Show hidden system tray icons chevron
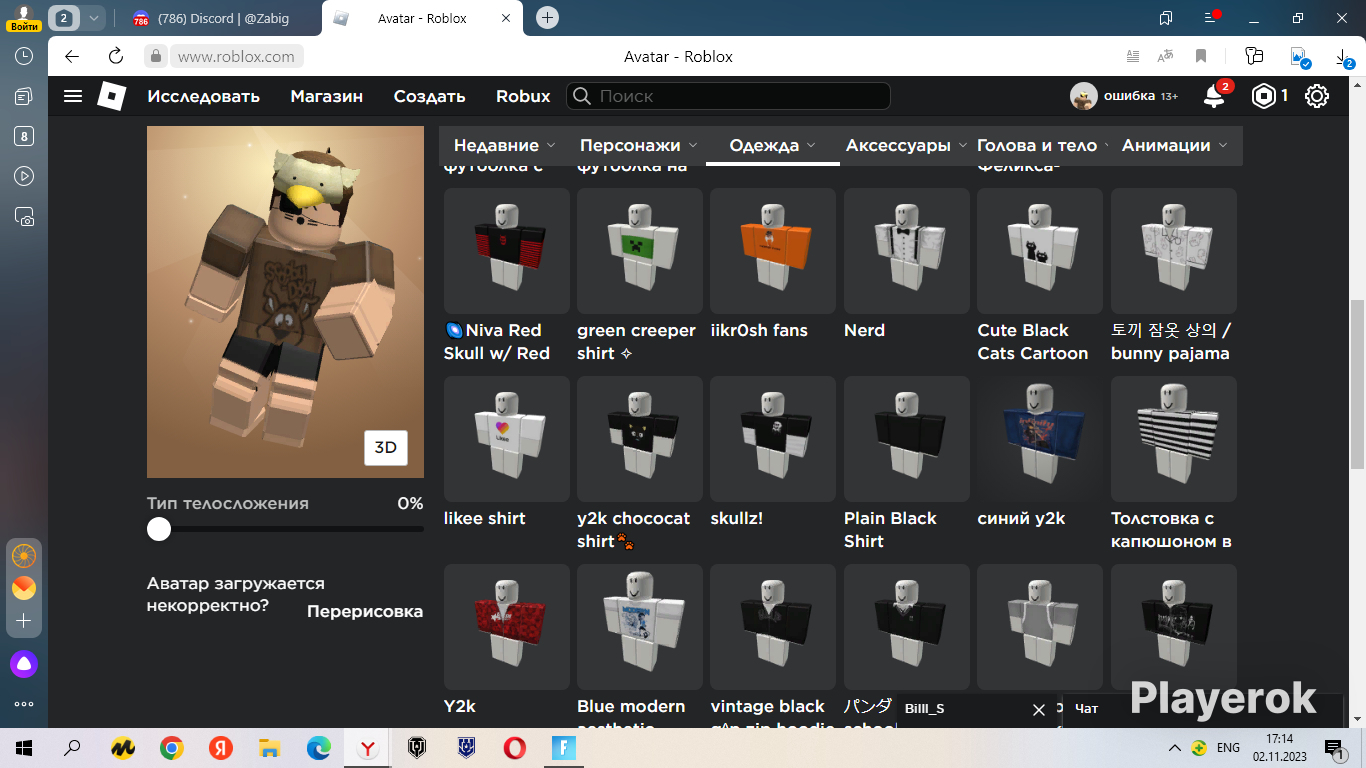This screenshot has width=1366, height=768. pos(1175,747)
